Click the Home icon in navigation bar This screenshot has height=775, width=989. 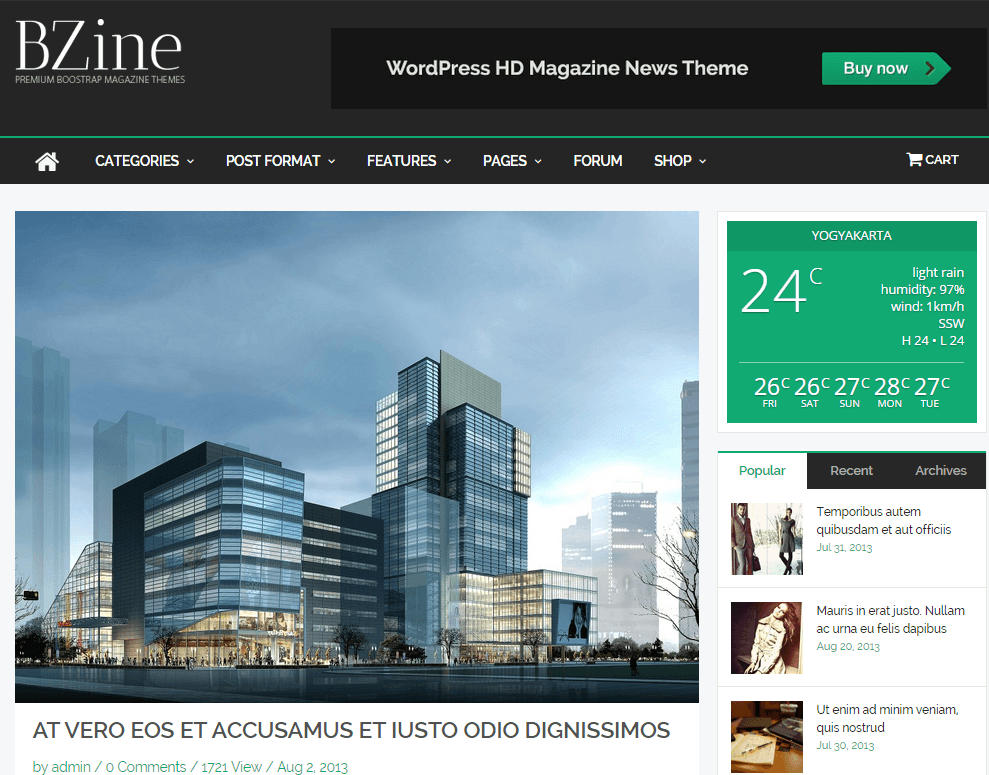tap(47, 161)
